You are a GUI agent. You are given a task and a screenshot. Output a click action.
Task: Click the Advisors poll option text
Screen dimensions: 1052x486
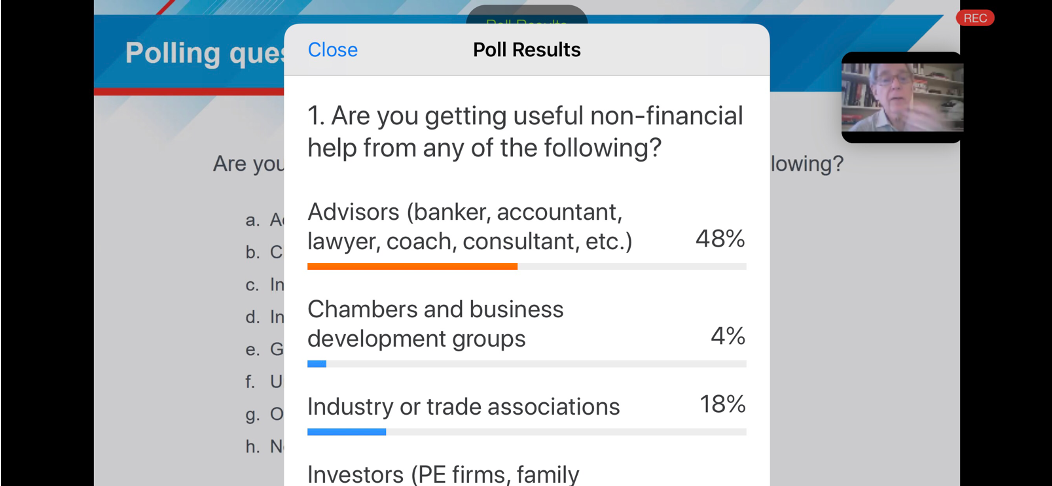click(470, 227)
